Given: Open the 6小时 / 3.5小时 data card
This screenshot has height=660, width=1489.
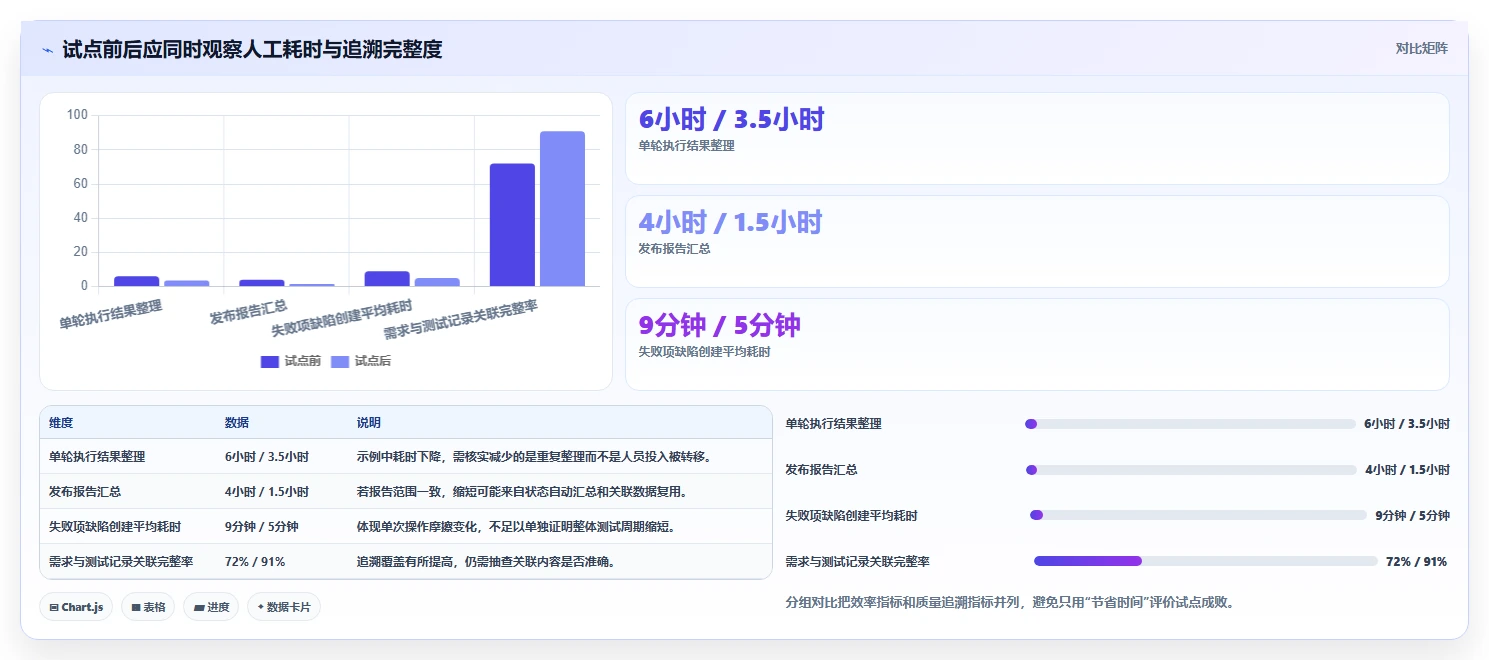Looking at the screenshot, I should 1037,139.
